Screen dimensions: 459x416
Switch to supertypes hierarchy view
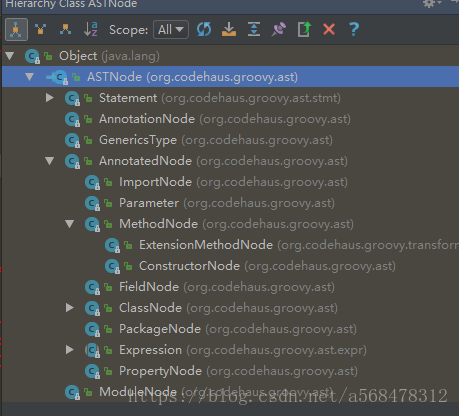click(x=41, y=30)
